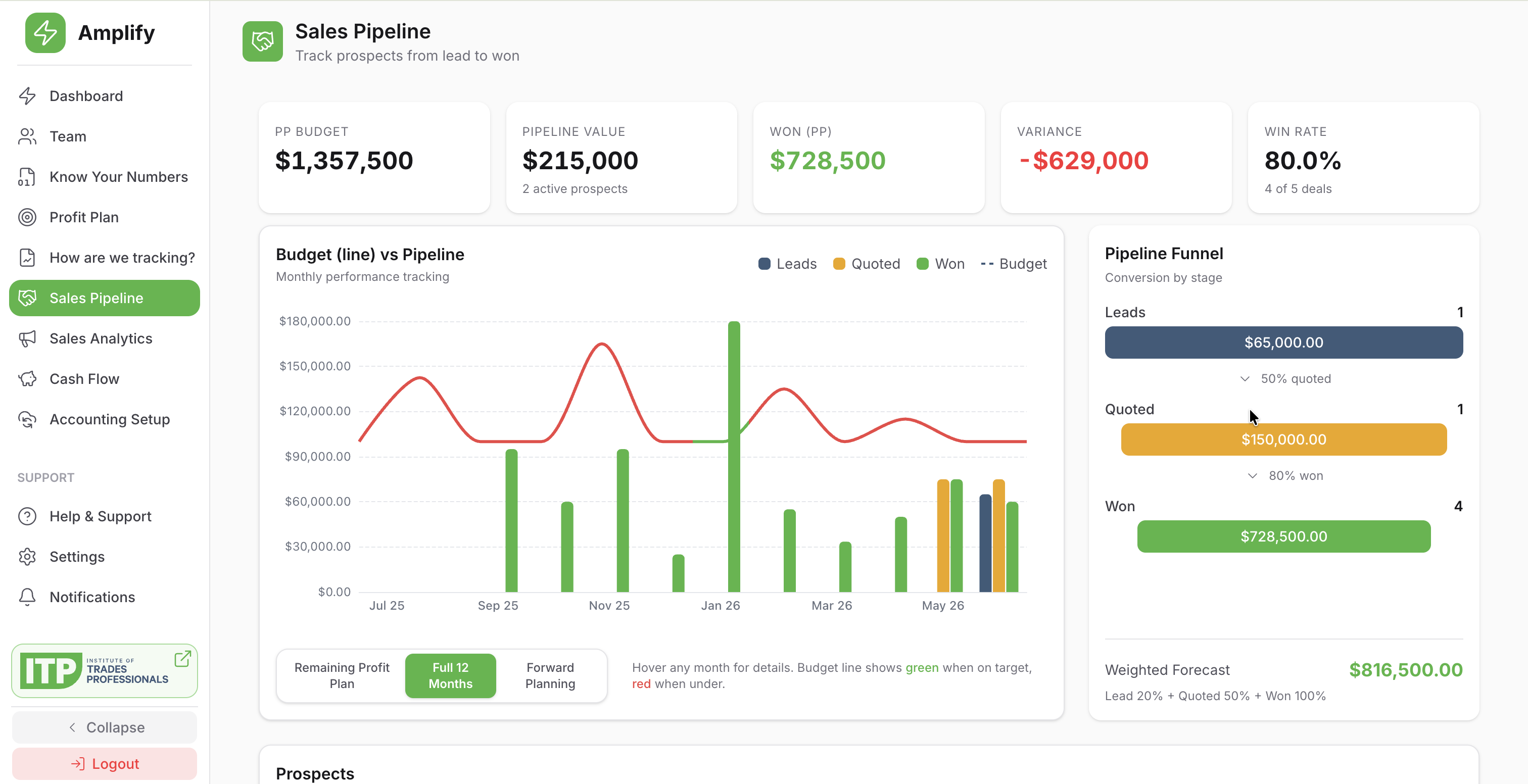1528x784 pixels.
Task: Click the Cash Flow piggy bank icon
Action: click(27, 379)
